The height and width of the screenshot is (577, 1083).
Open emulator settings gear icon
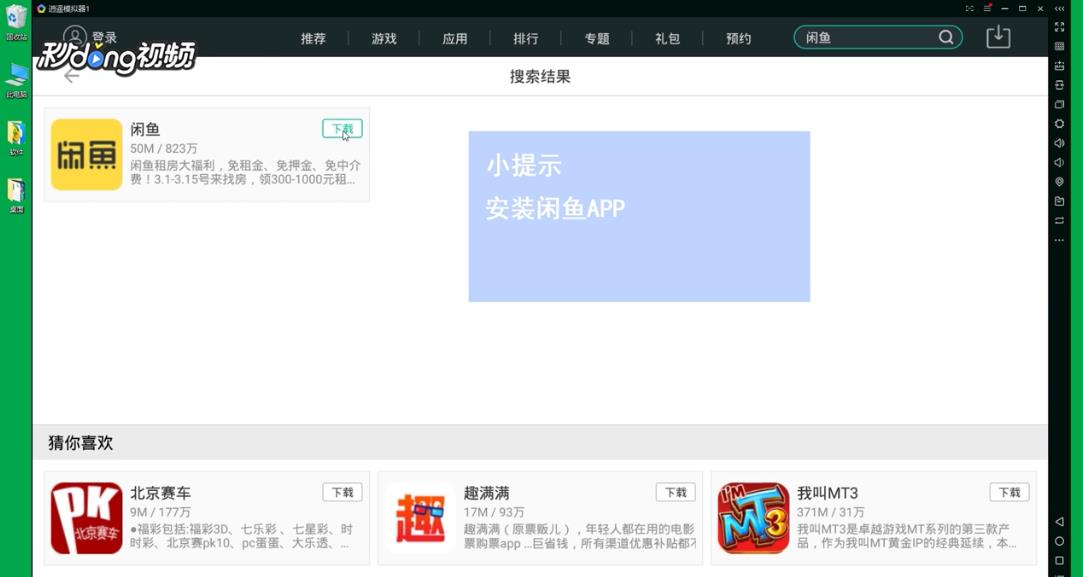(1059, 124)
